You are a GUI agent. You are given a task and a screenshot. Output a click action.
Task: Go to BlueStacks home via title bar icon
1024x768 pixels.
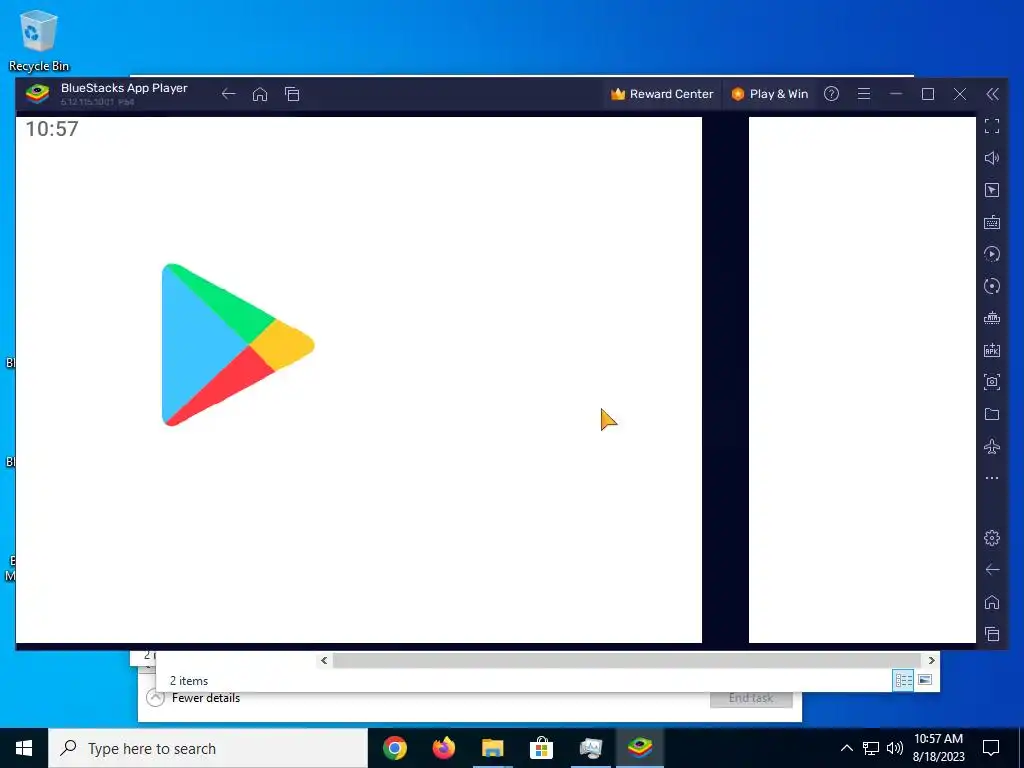click(260, 94)
